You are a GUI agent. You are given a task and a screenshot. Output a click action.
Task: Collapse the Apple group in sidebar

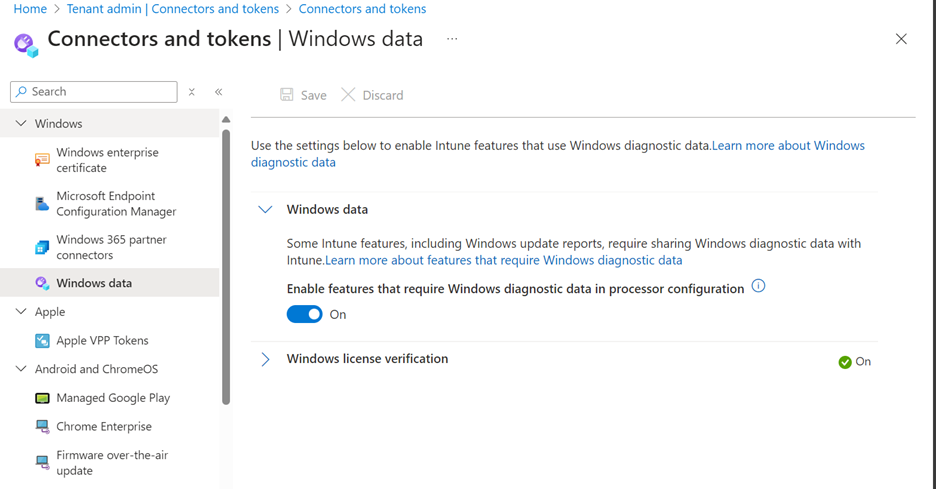pos(21,312)
